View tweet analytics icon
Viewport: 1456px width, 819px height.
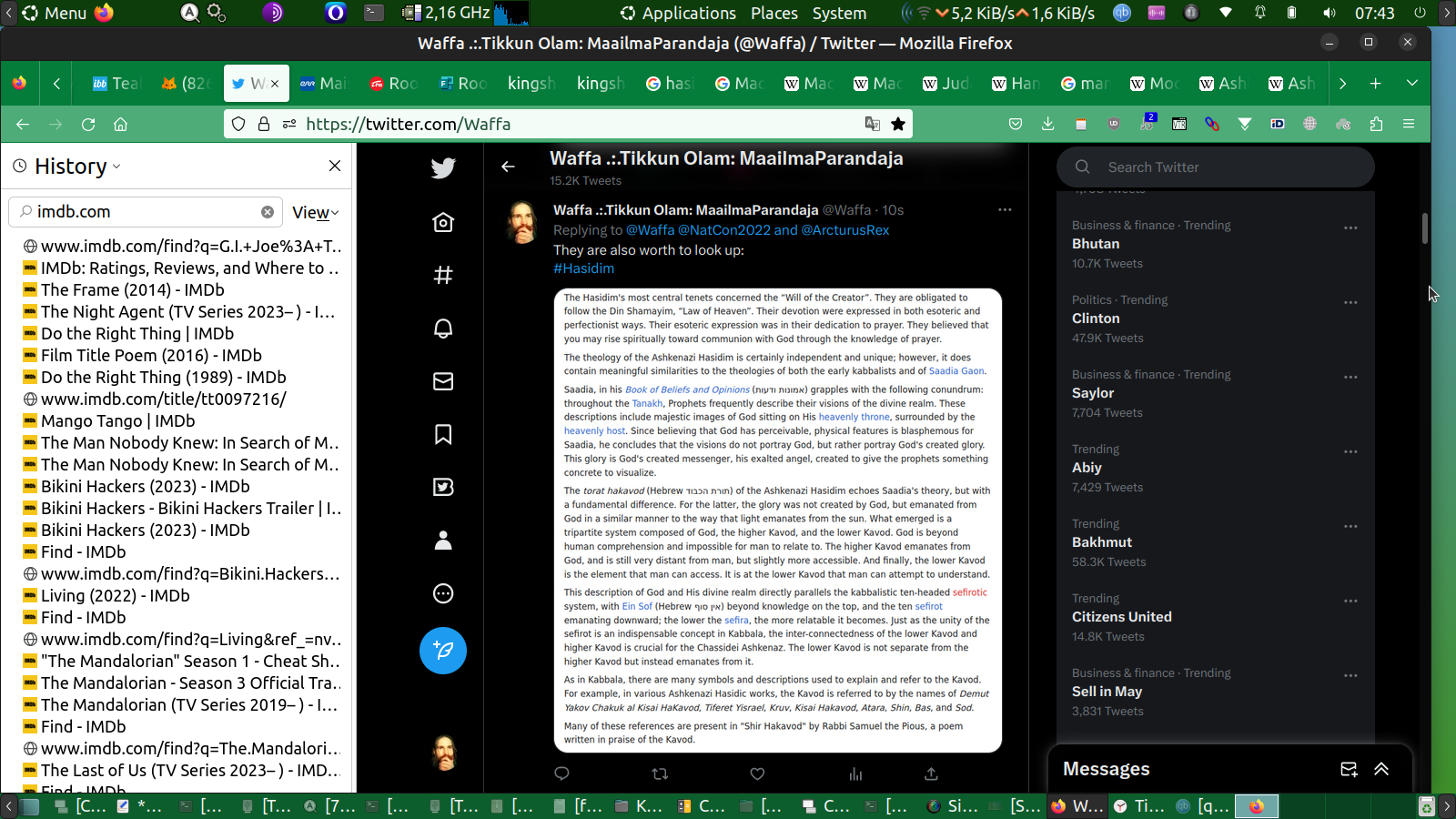click(x=855, y=773)
